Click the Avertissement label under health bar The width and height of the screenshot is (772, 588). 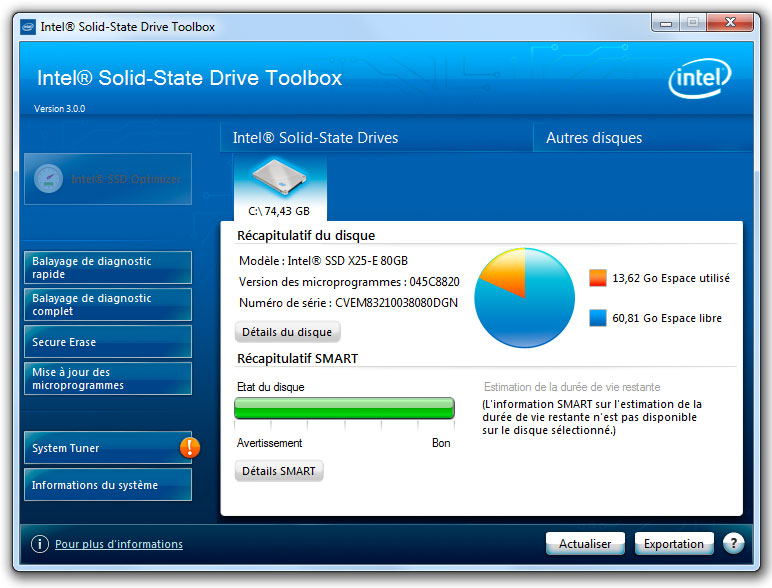pos(269,443)
